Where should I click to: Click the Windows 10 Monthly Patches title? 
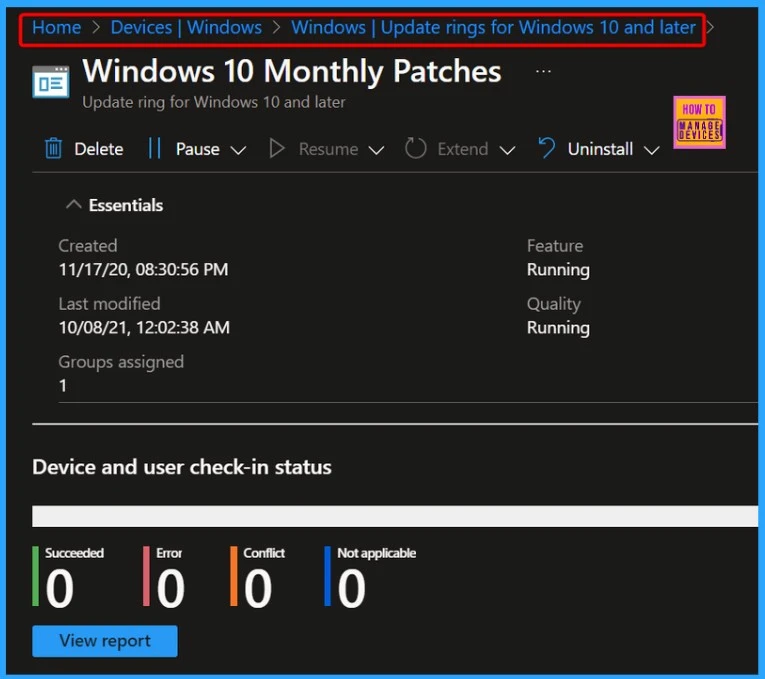[292, 72]
